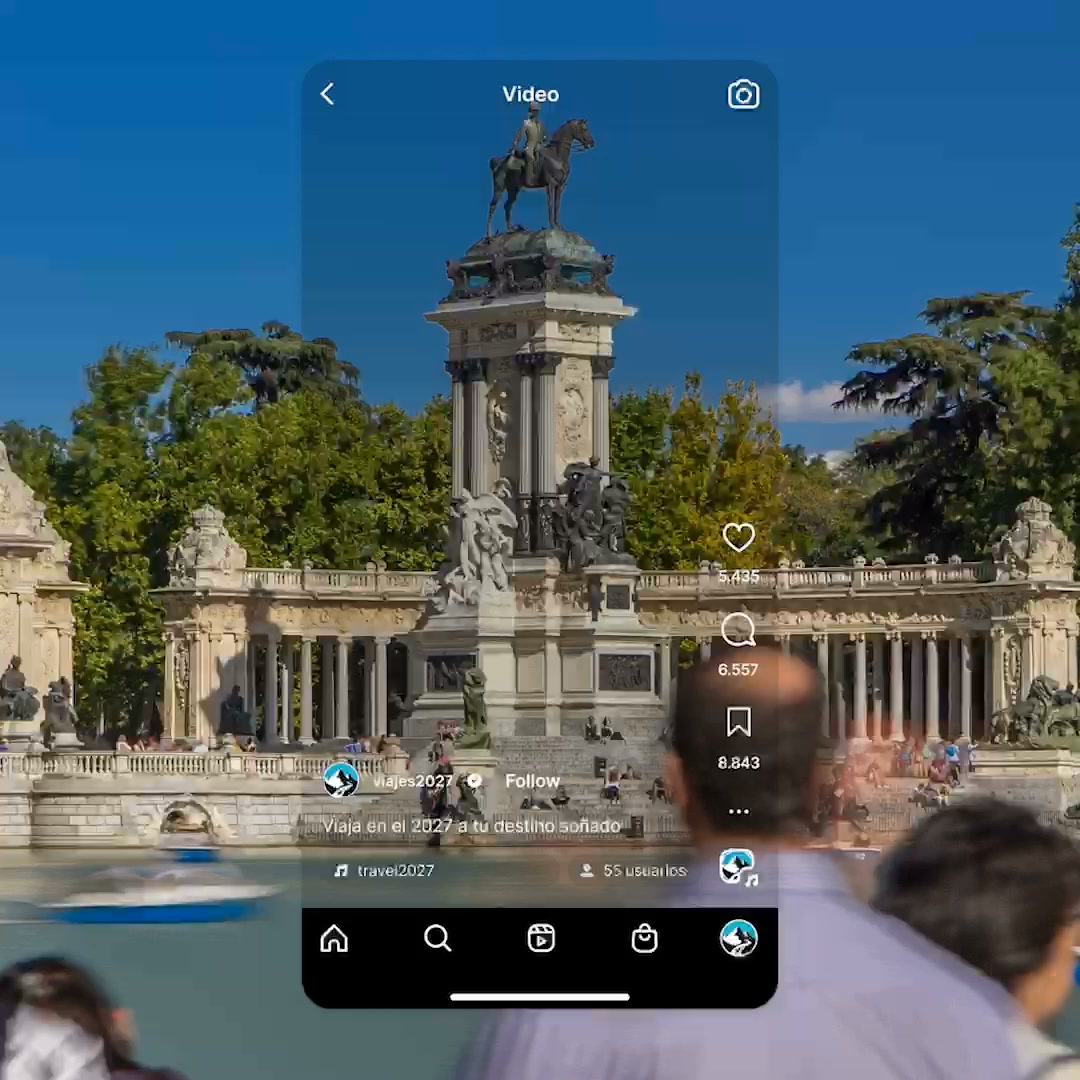Tap the verified badge beside viajes2027

pos(474,780)
